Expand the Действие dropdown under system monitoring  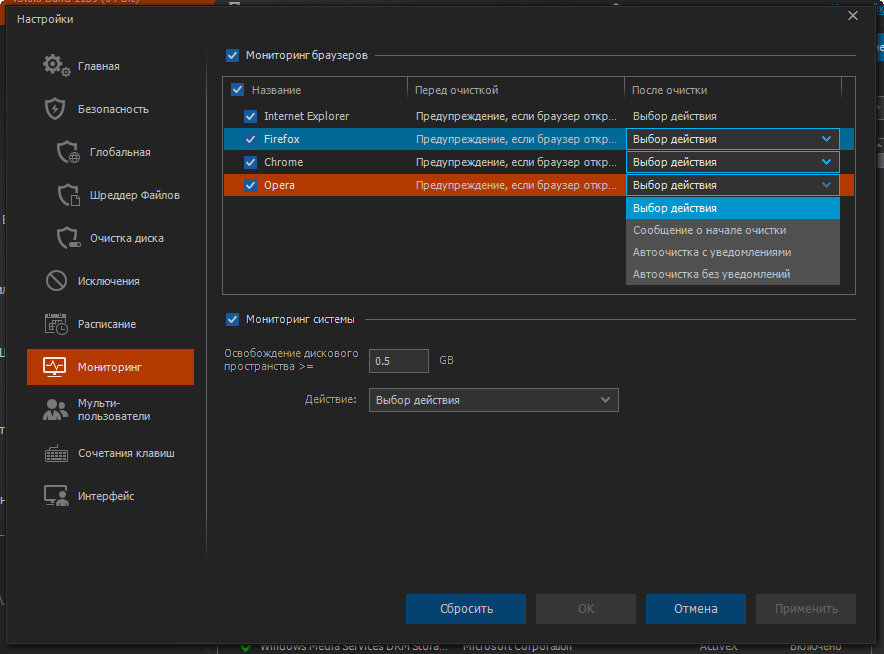[x=493, y=400]
